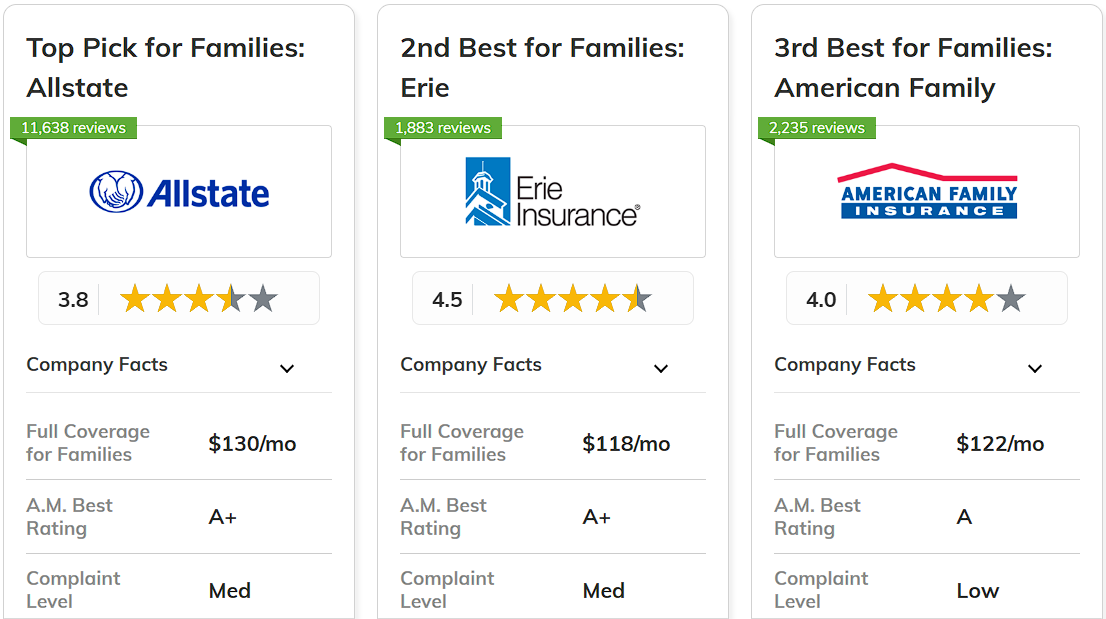Viewport: 1106px width, 619px height.
Task: Click Erie's 4.5 star rating icons
Action: (573, 299)
